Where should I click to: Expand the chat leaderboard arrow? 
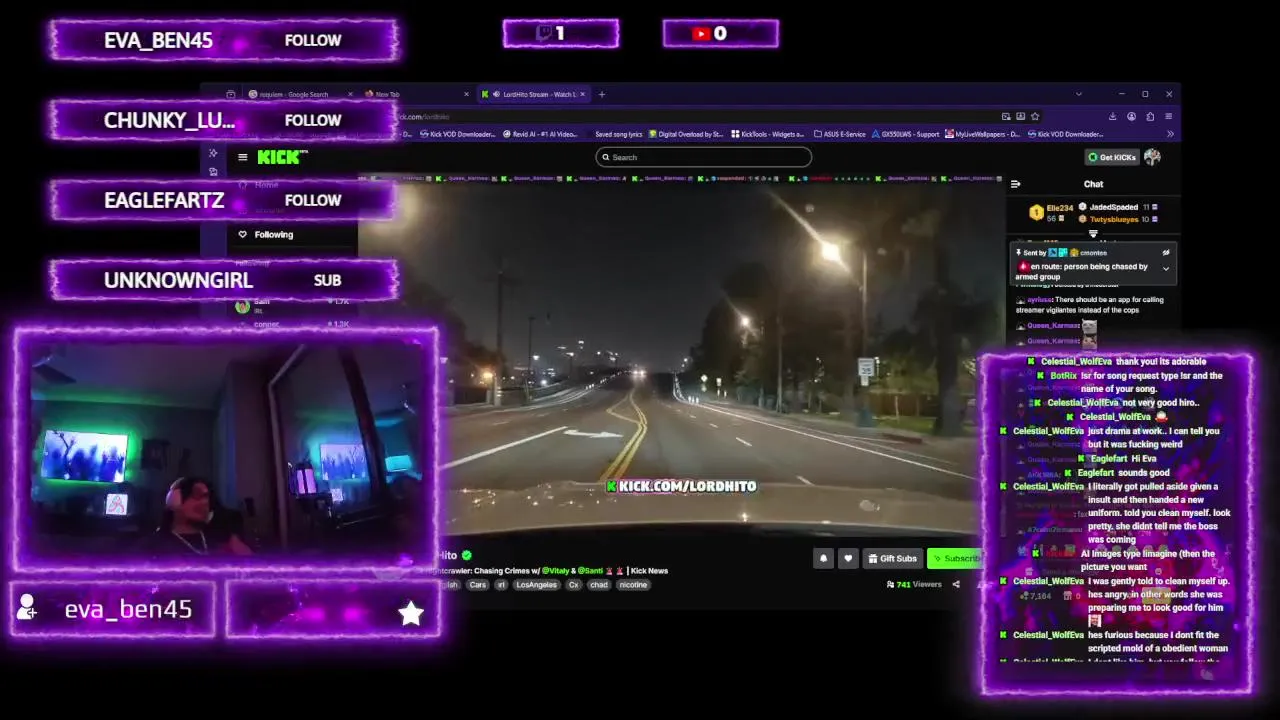1093,234
